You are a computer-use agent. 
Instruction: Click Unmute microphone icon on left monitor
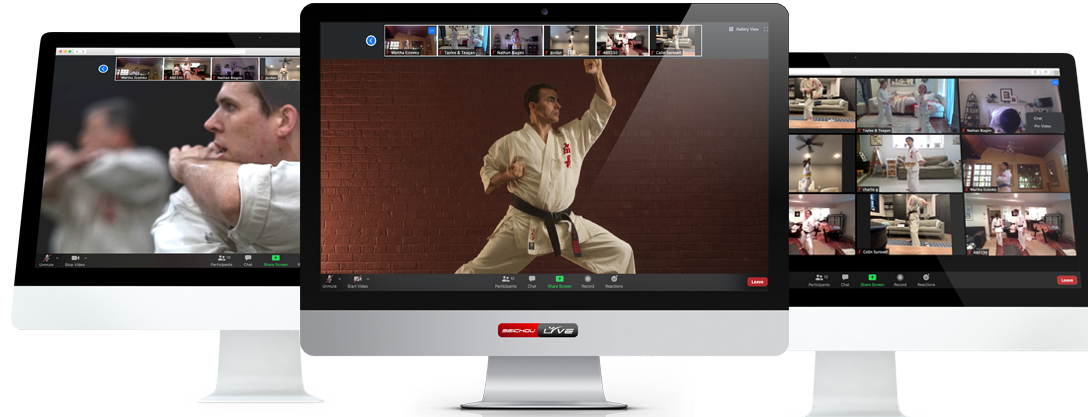click(x=46, y=258)
